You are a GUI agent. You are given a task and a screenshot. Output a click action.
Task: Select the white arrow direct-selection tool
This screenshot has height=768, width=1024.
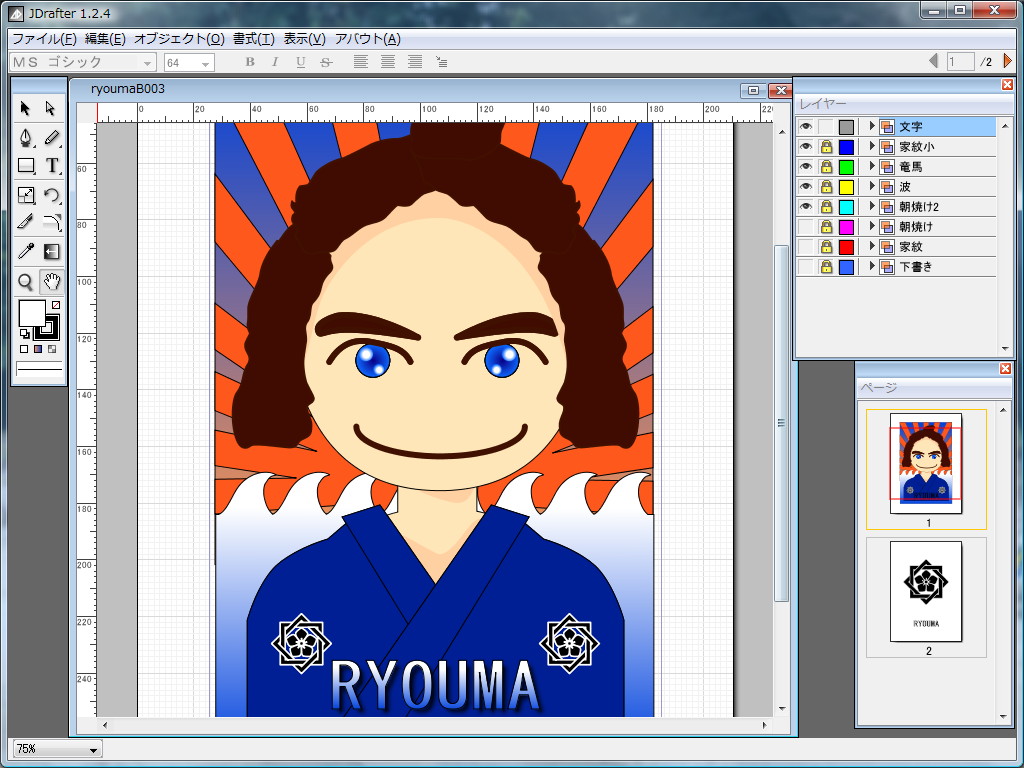click(51, 108)
